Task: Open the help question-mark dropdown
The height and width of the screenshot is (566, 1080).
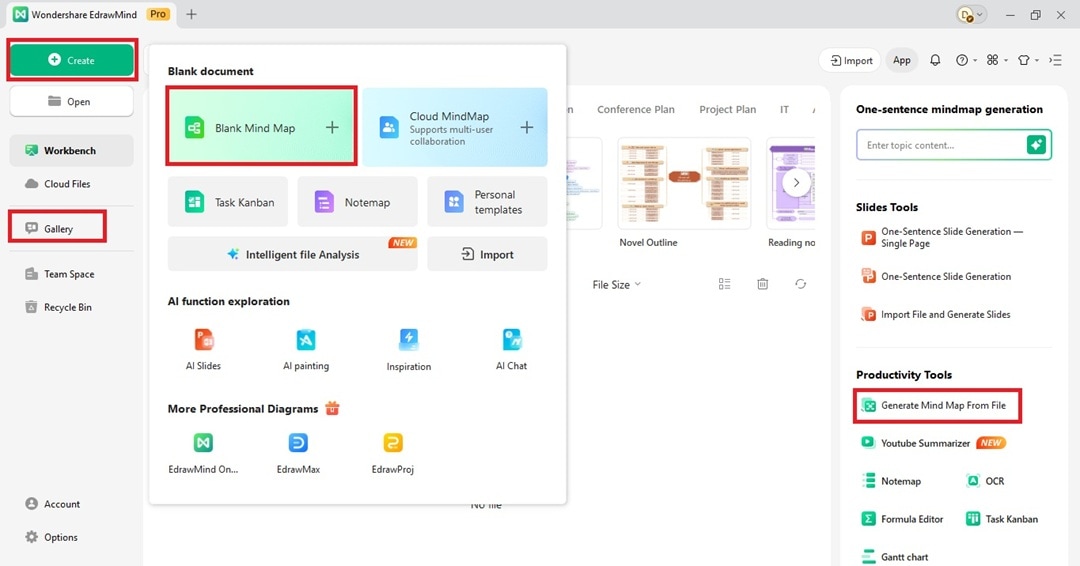Action: (966, 61)
